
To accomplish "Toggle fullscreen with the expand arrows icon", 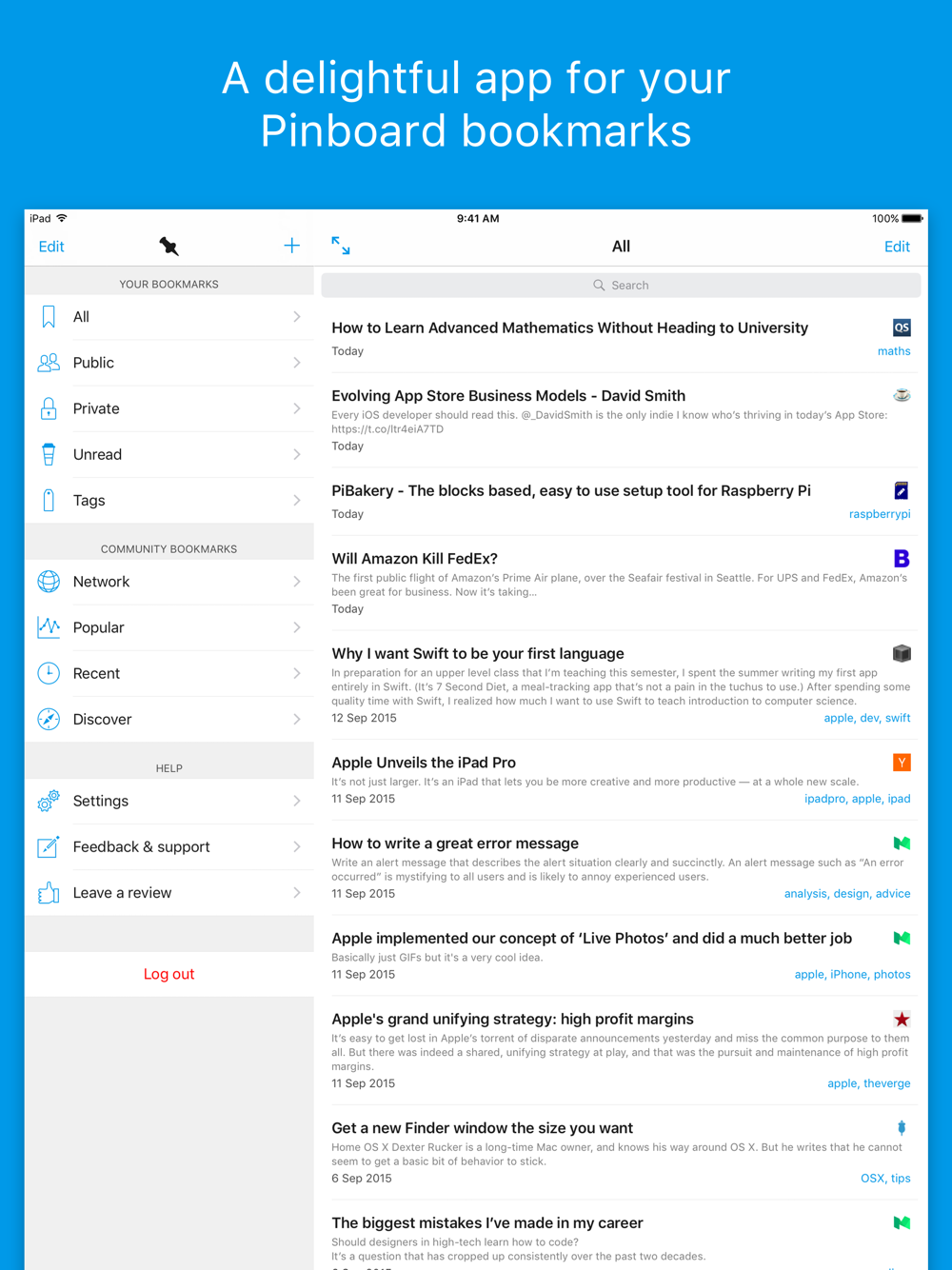I will [341, 246].
